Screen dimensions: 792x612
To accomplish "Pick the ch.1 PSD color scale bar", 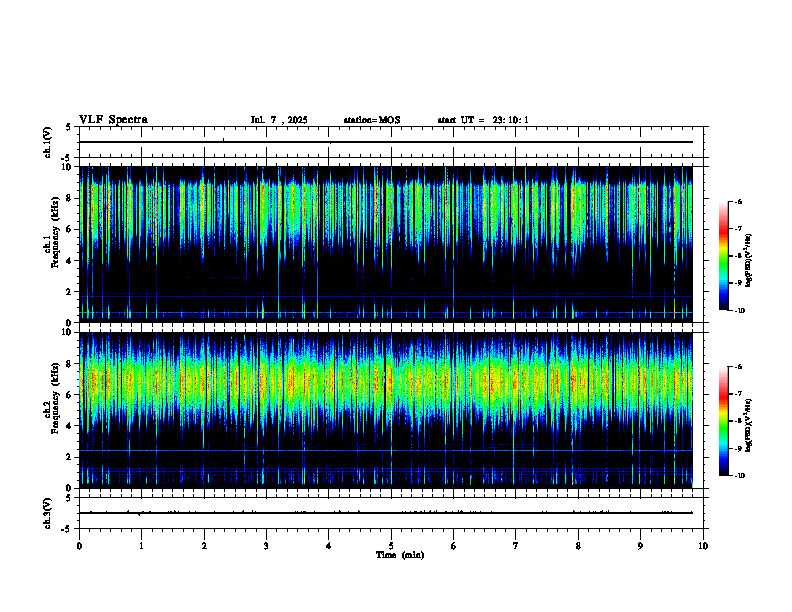I will click(724, 256).
